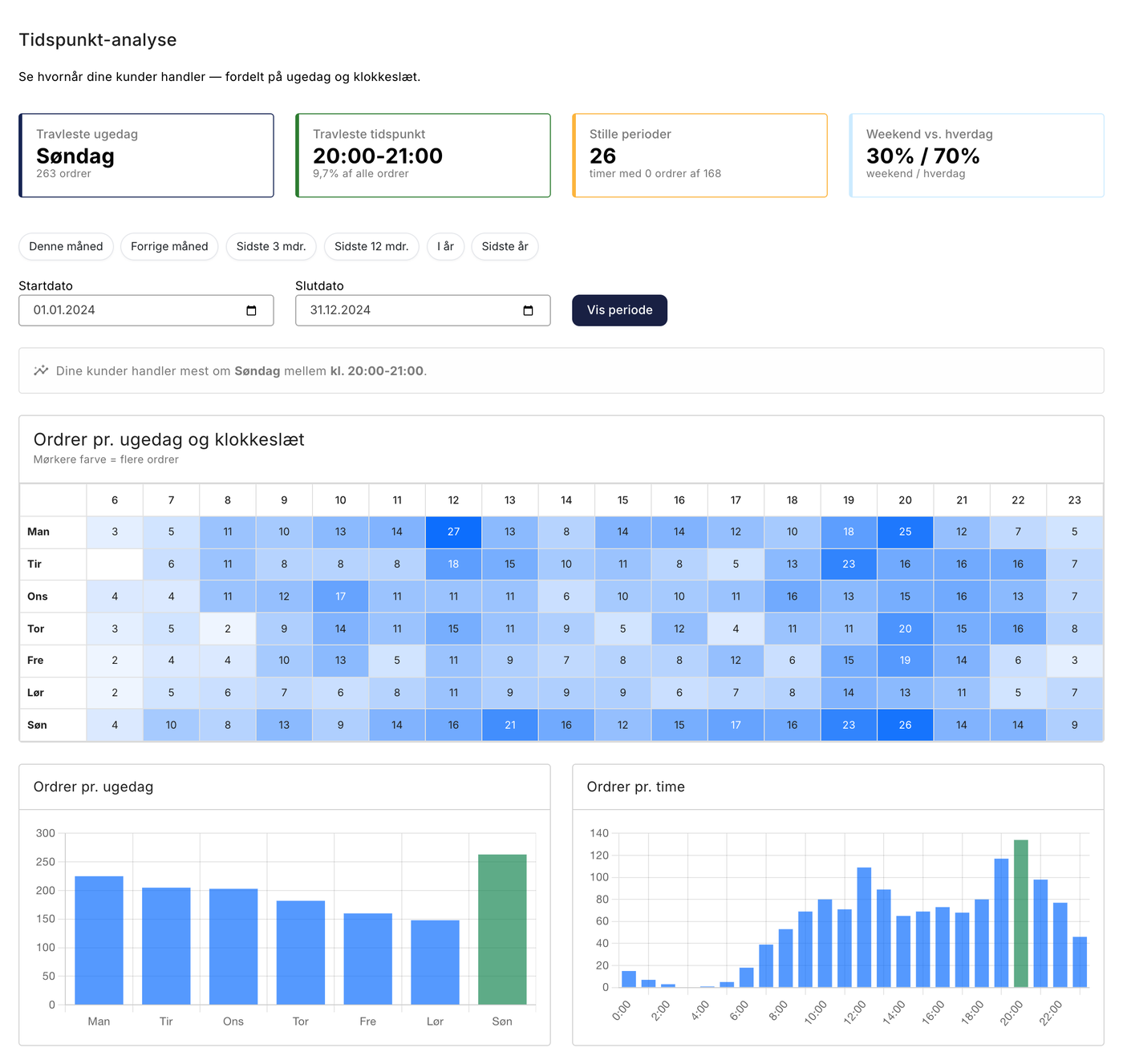Click the hour 12 column header
Screen dimensions: 1123x1064
(453, 500)
